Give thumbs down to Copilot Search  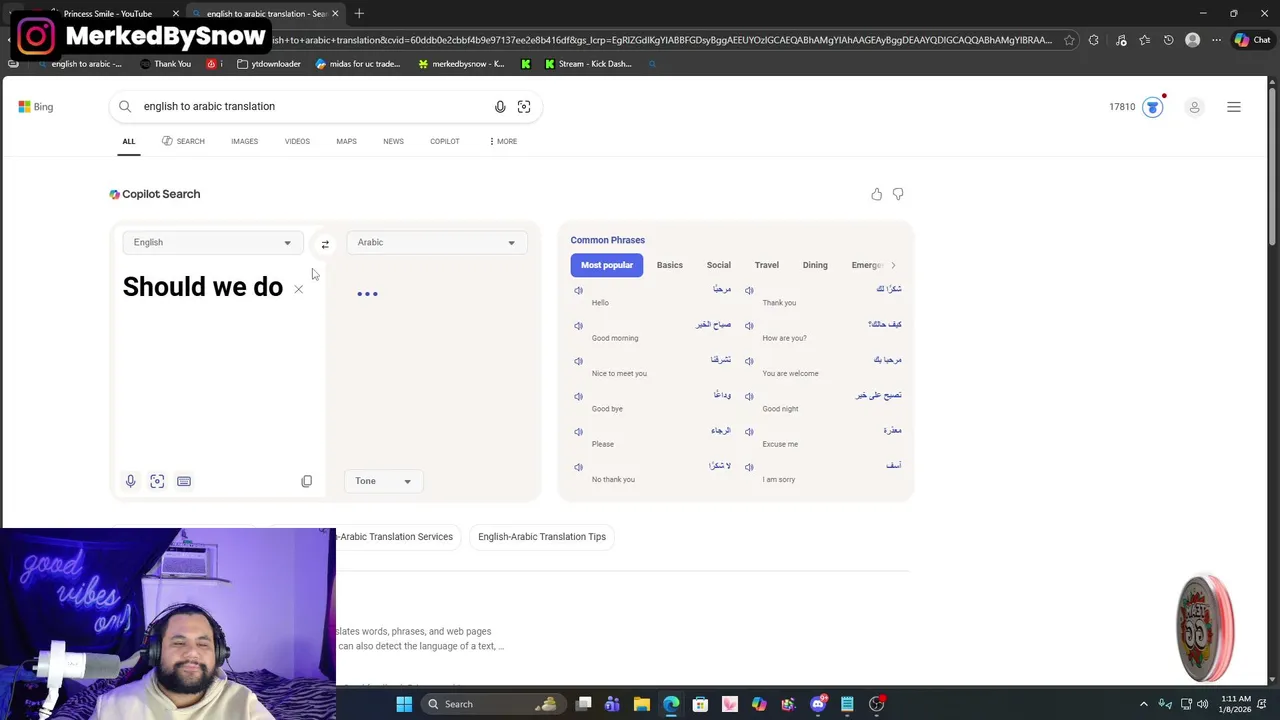click(898, 194)
